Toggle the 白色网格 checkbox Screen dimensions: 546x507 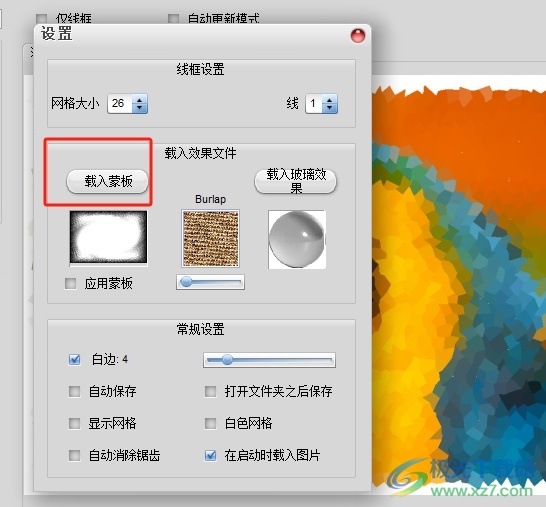[x=210, y=423]
